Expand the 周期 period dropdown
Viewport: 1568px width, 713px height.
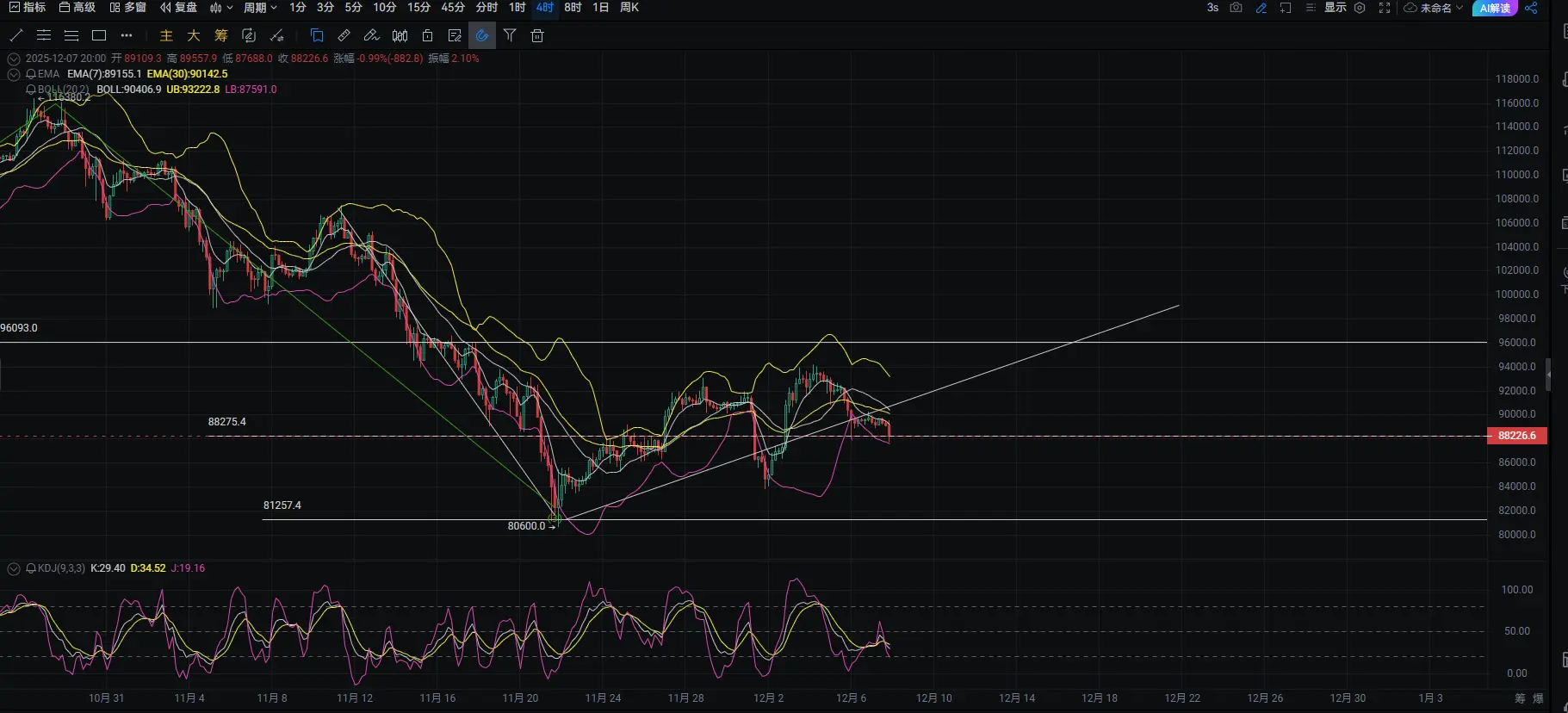pos(260,8)
